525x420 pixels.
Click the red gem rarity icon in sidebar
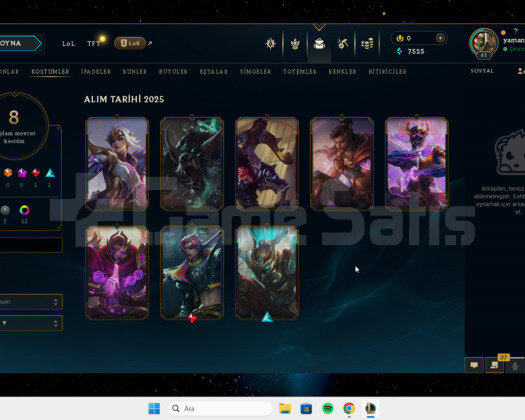coord(35,173)
